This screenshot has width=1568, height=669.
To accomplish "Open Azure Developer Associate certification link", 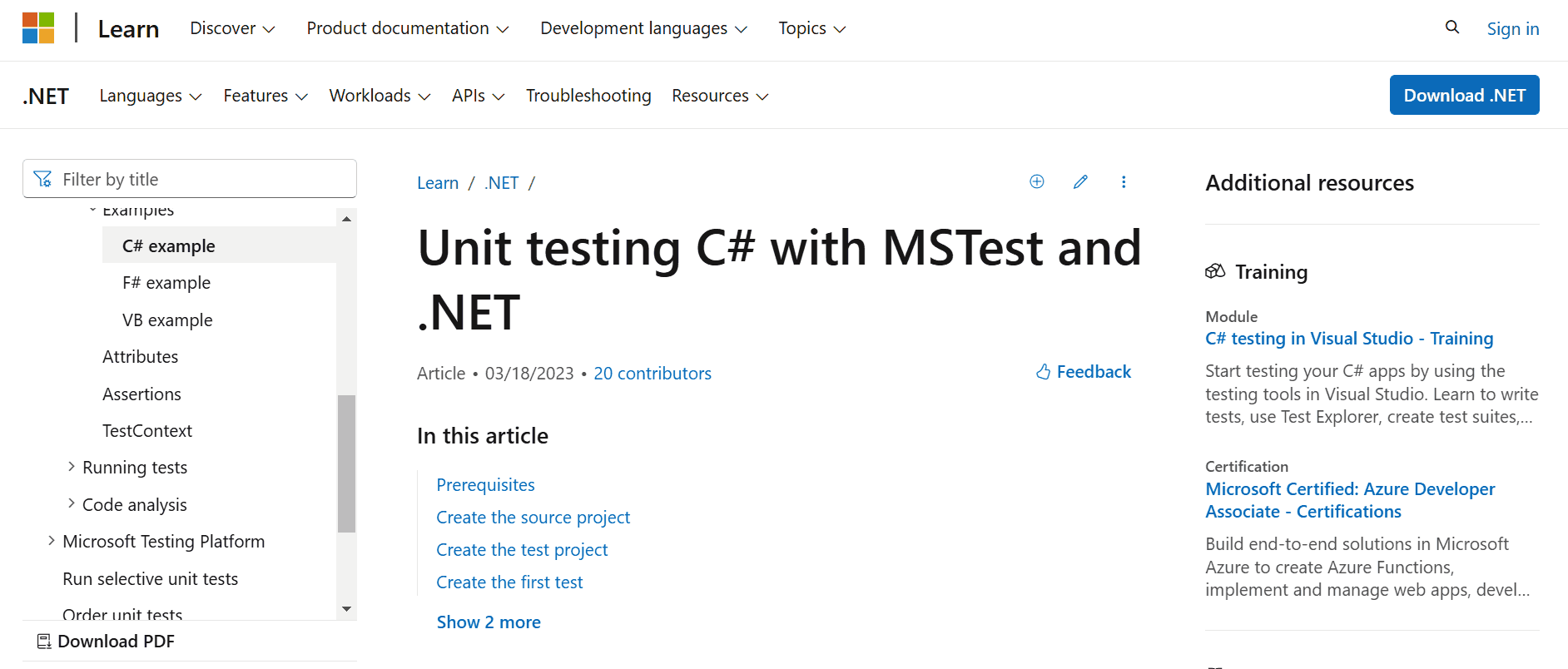I will pos(1350,500).
